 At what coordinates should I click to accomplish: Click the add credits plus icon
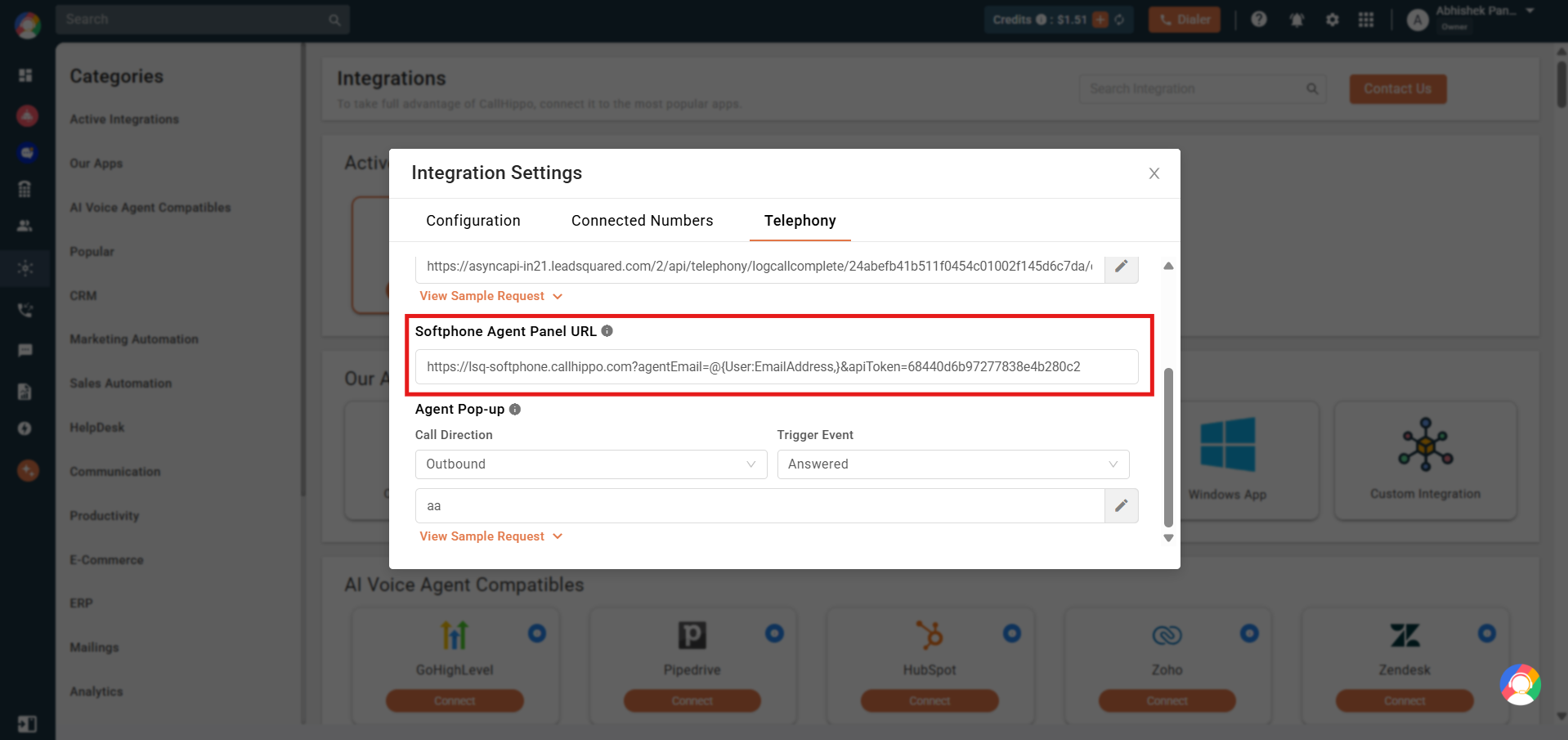pyautogui.click(x=1100, y=20)
